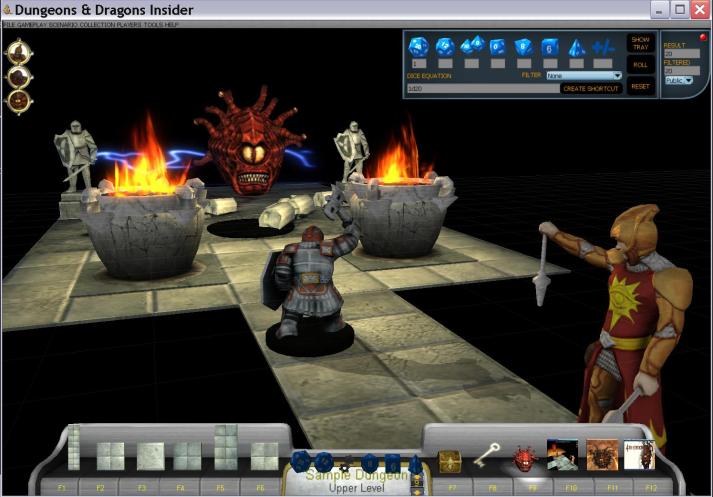713x497 pixels.
Task: Open the Collection menu
Action: 97,25
